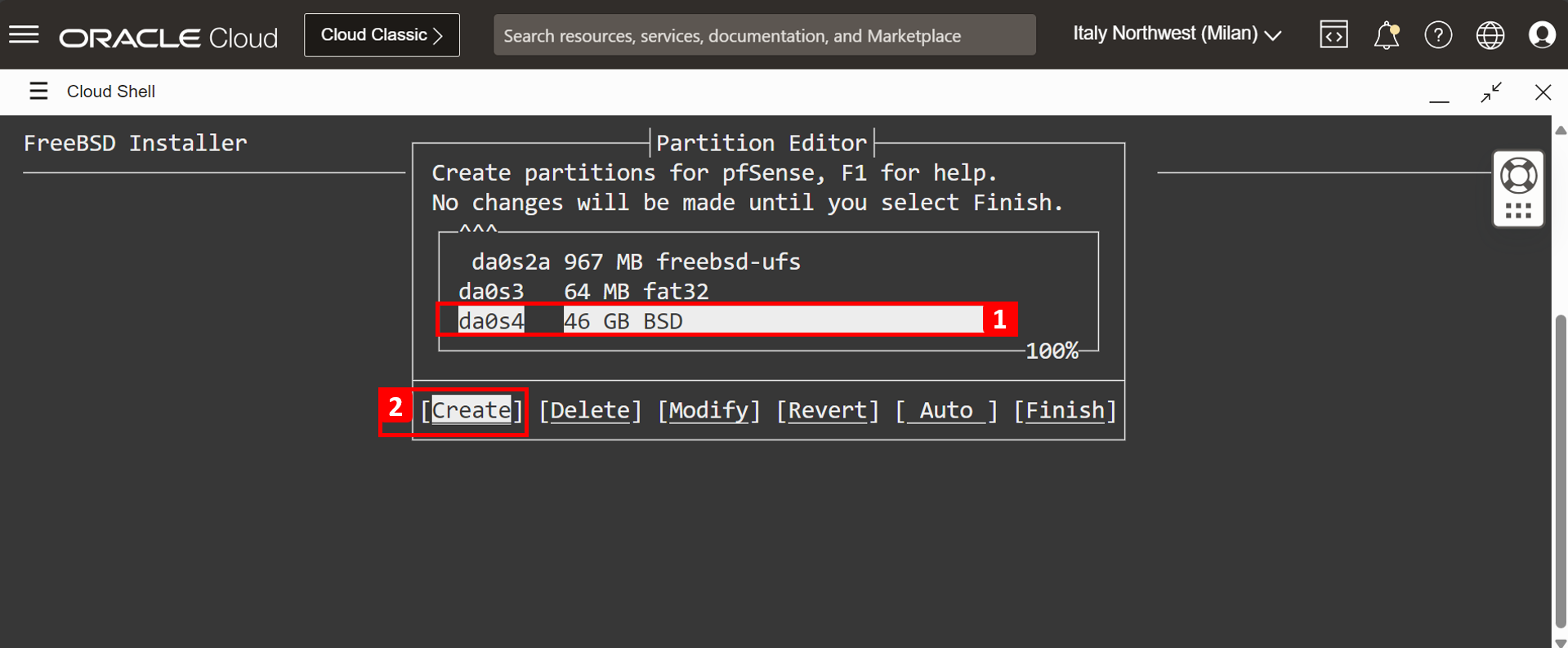Screen dimensions: 1568x648
Task: Open Cloud Classic console button
Action: (x=382, y=35)
